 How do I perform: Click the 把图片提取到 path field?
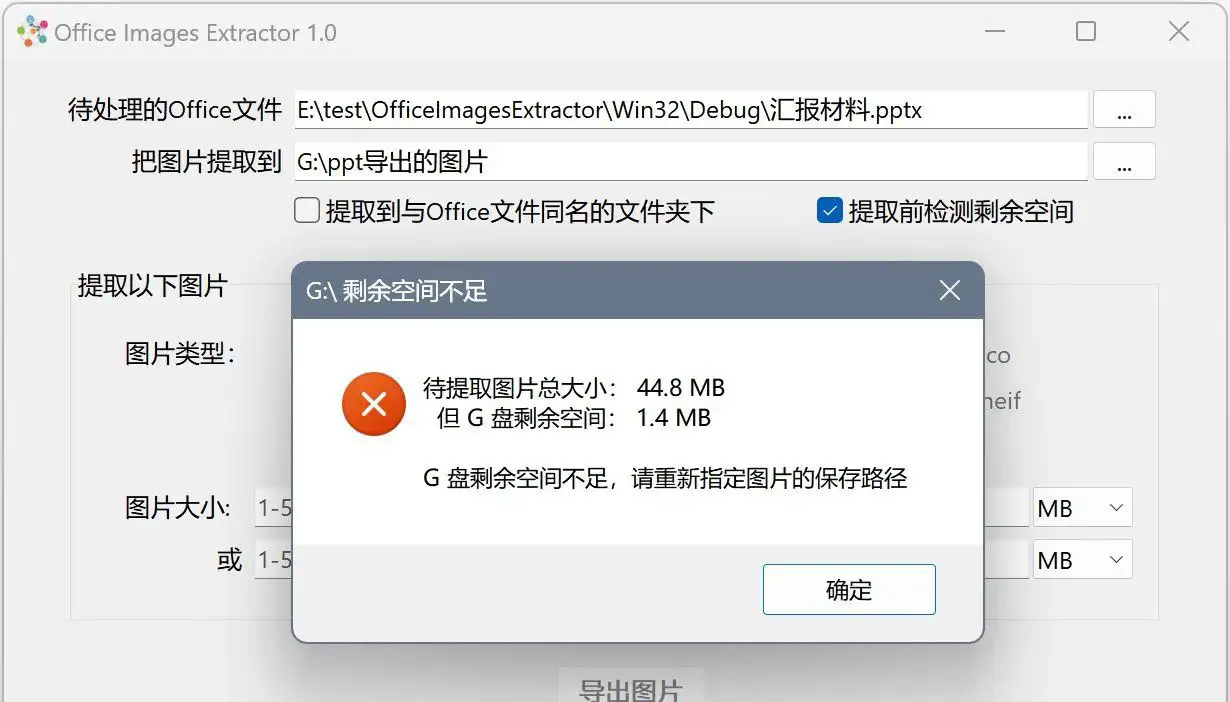pyautogui.click(x=690, y=161)
